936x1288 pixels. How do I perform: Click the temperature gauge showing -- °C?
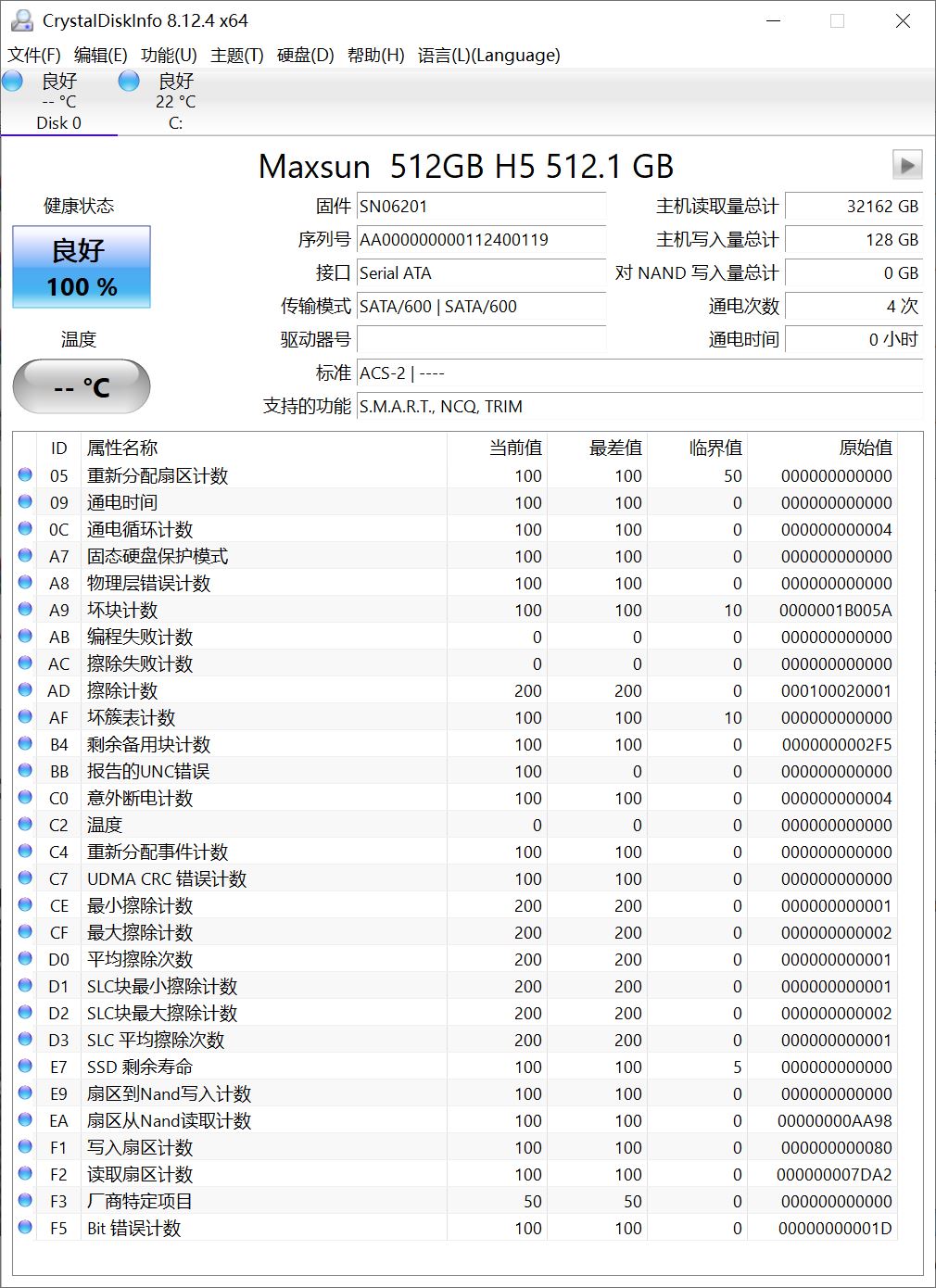81,386
